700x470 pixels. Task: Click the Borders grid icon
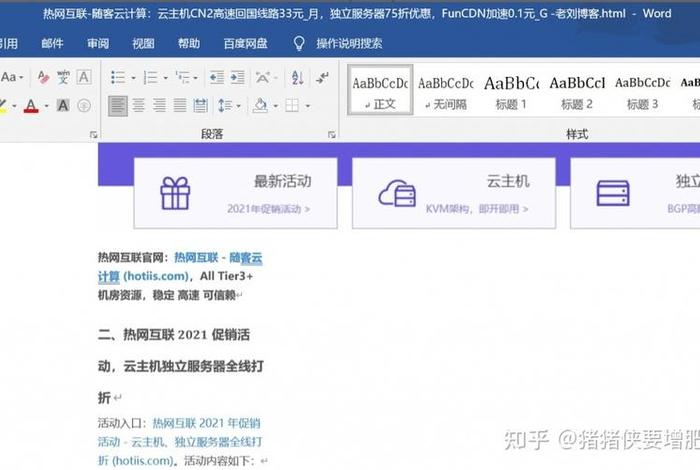pos(292,106)
